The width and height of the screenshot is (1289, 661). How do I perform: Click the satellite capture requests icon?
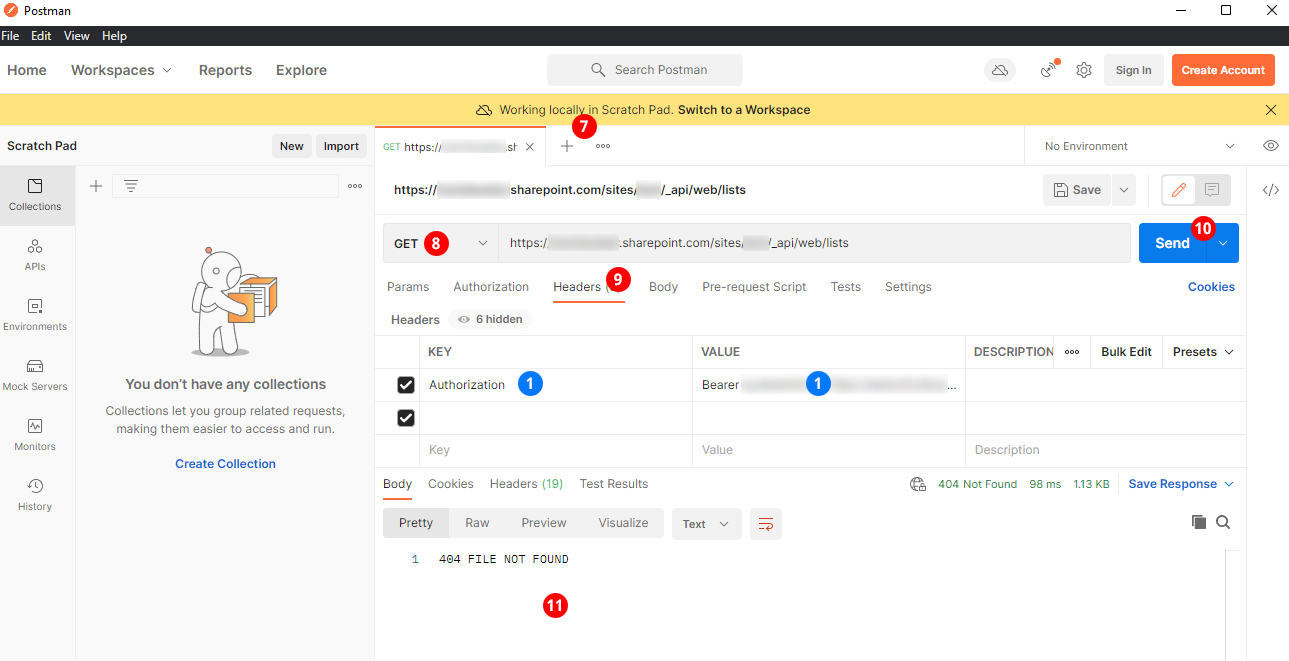click(x=1049, y=70)
